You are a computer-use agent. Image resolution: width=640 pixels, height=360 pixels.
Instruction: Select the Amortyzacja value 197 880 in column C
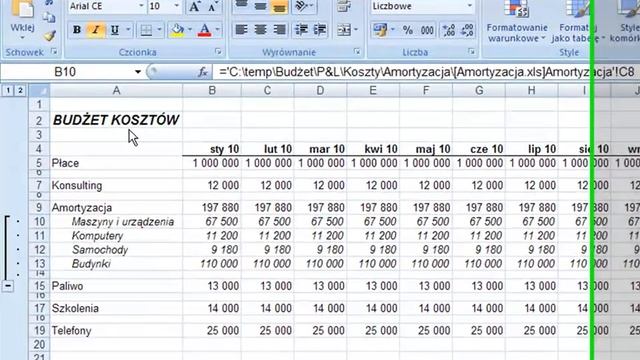267,207
